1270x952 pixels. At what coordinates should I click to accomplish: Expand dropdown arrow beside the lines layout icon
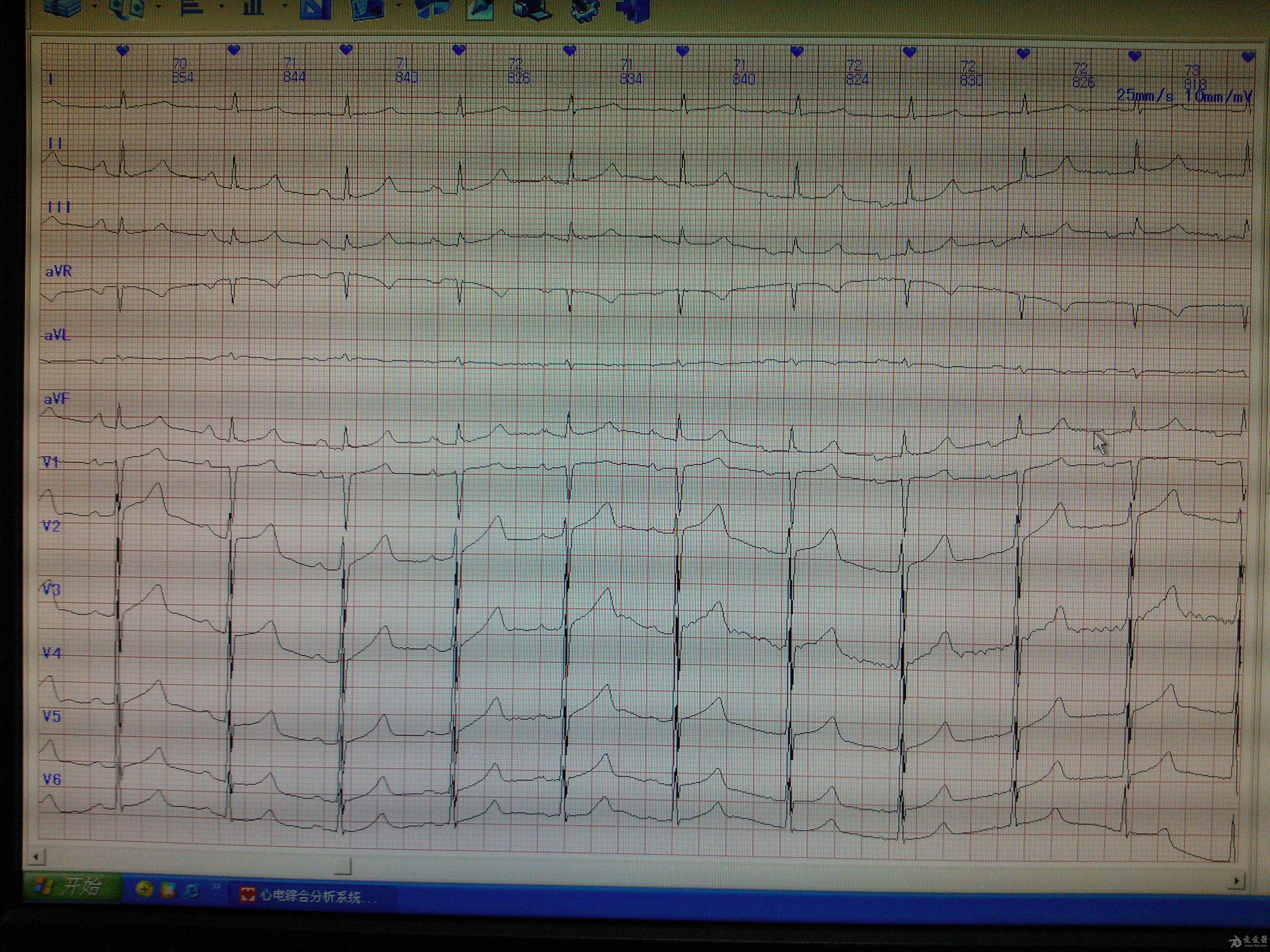[x=222, y=7]
